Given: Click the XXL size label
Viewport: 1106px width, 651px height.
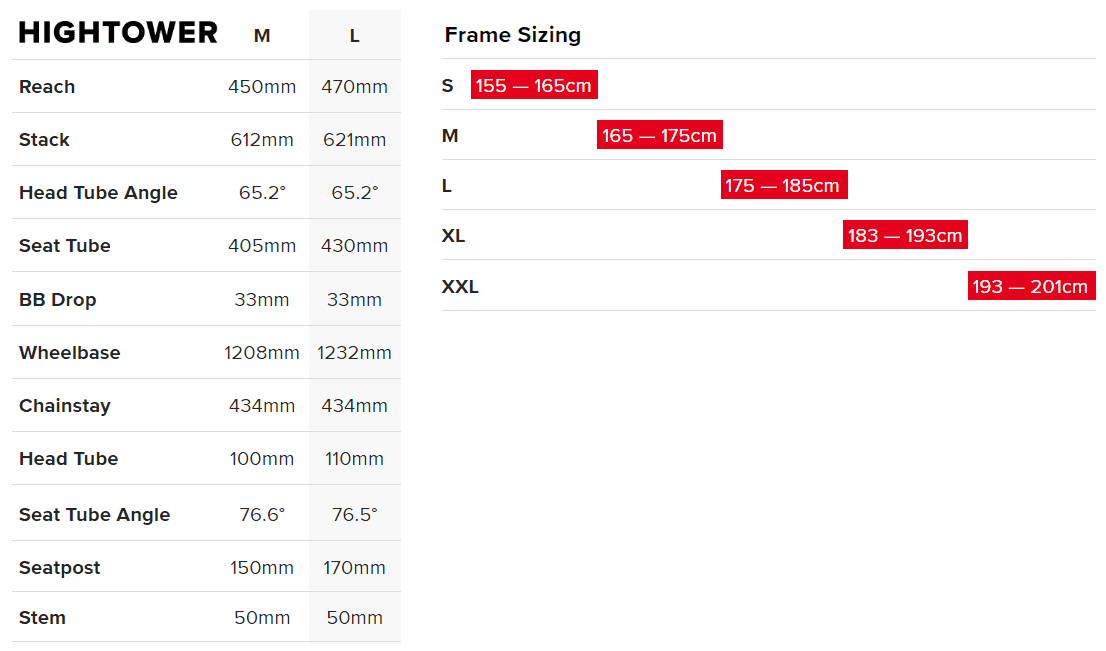Looking at the screenshot, I should click(460, 287).
